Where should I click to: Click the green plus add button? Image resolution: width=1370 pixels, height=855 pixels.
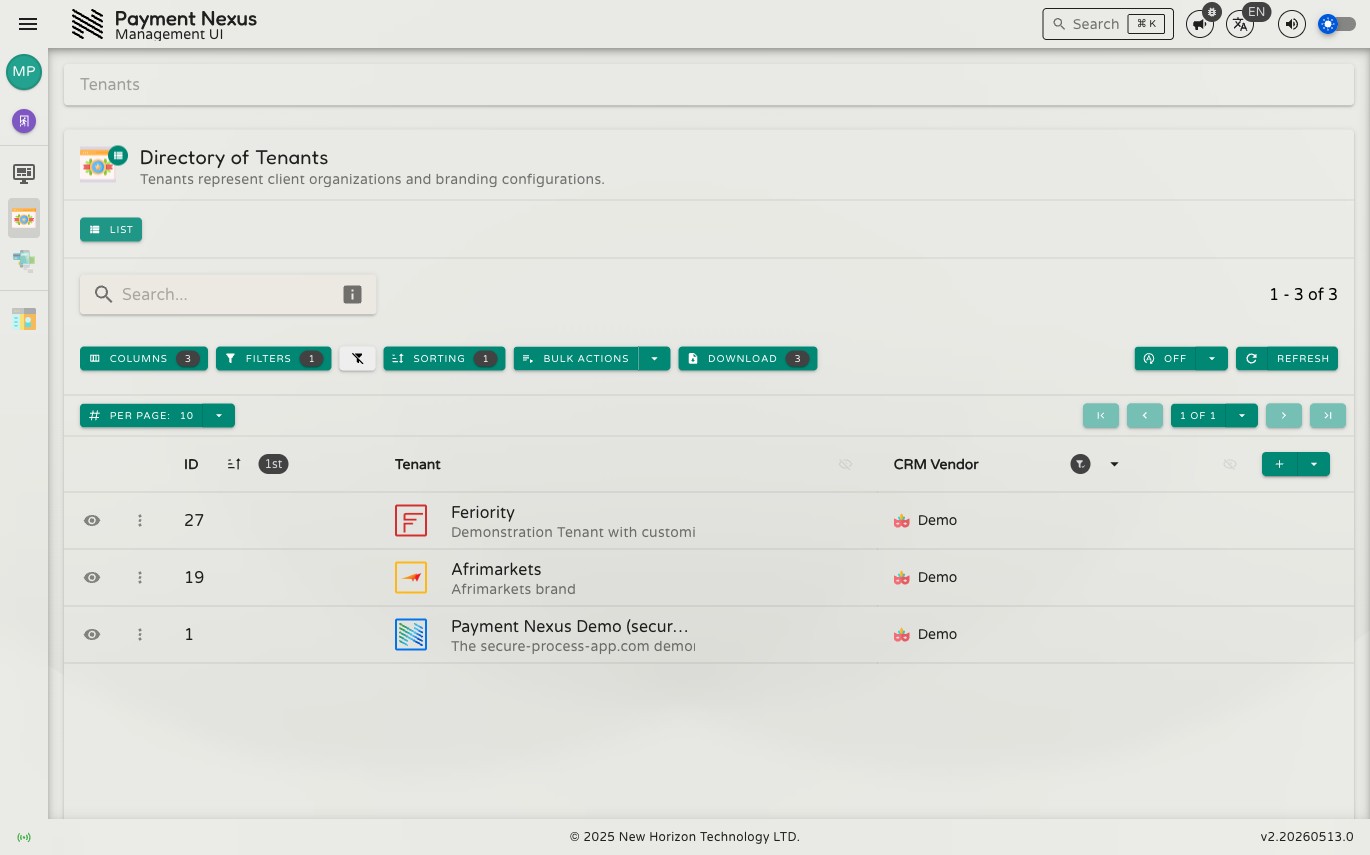point(1280,464)
